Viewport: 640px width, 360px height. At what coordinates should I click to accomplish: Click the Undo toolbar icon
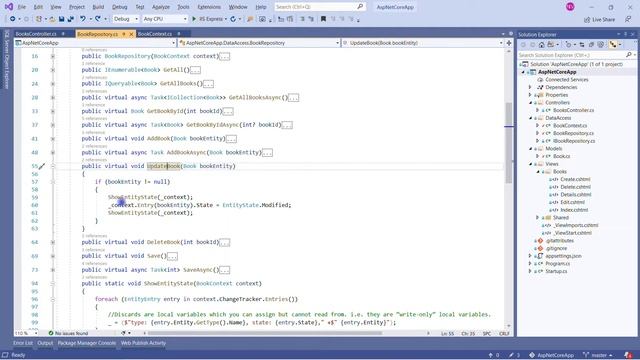83,19
